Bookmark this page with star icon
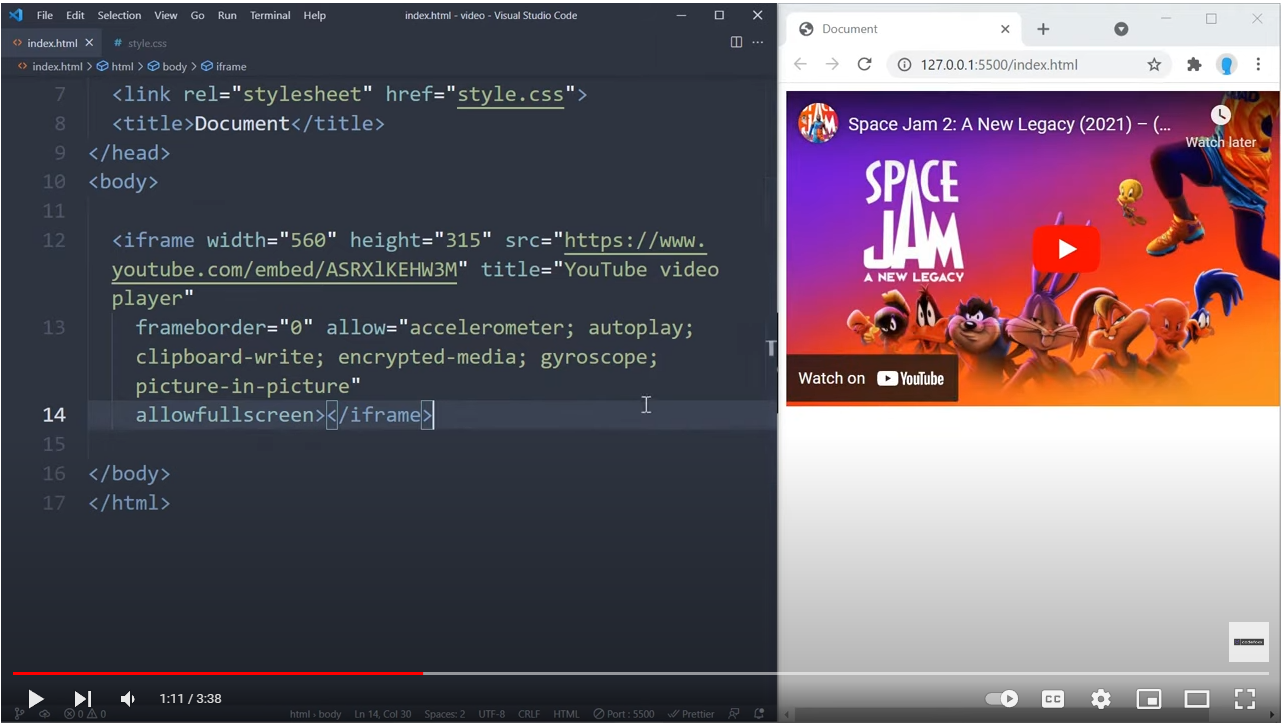The image size is (1281, 726). 1154,65
